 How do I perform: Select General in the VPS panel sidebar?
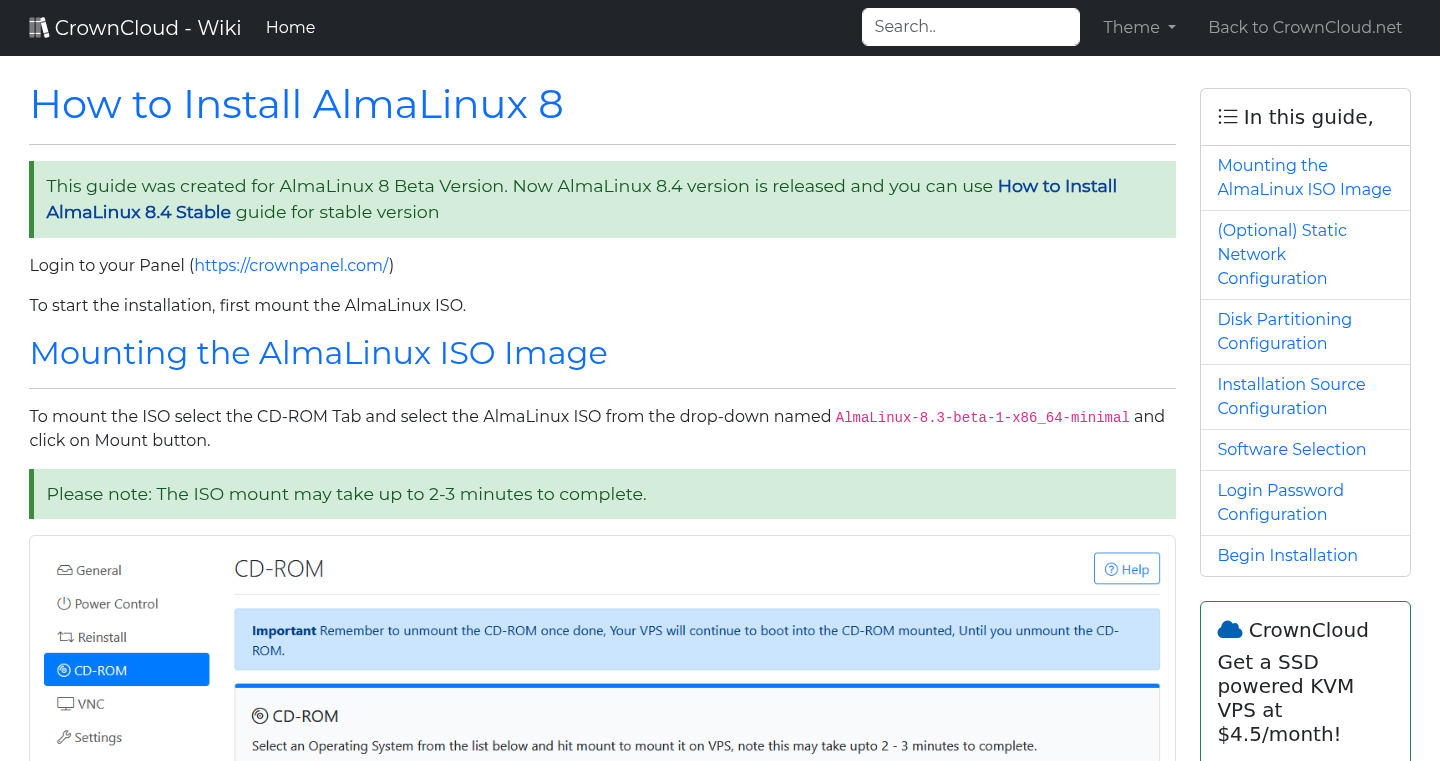pyautogui.click(x=98, y=570)
